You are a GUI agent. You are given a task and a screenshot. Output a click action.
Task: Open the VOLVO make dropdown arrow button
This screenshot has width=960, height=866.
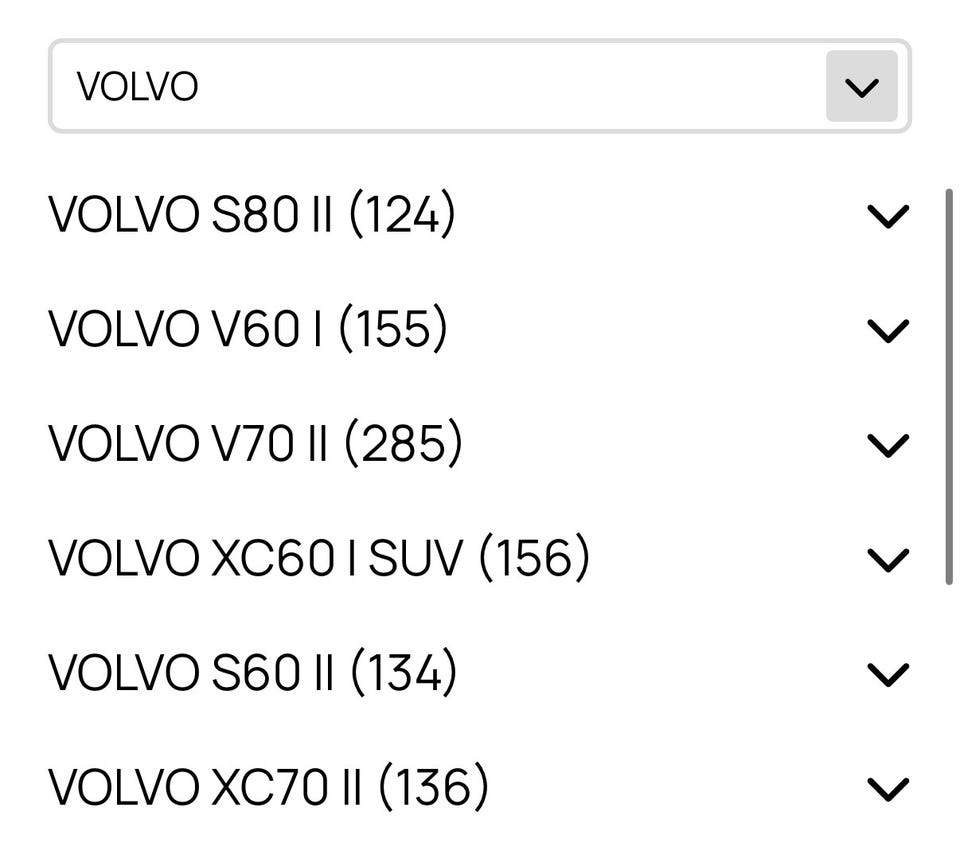tap(861, 87)
